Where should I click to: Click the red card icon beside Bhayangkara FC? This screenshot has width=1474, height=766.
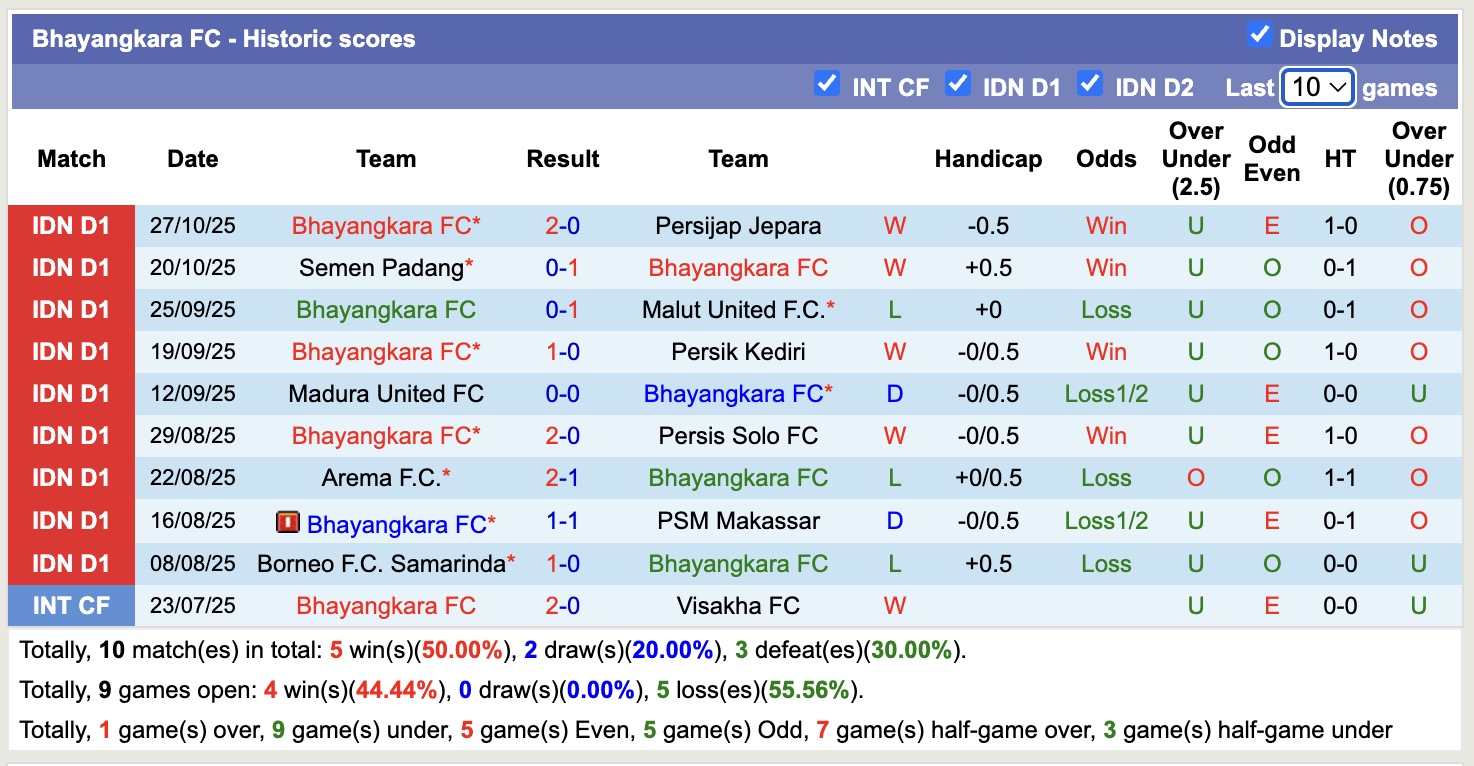coord(288,523)
